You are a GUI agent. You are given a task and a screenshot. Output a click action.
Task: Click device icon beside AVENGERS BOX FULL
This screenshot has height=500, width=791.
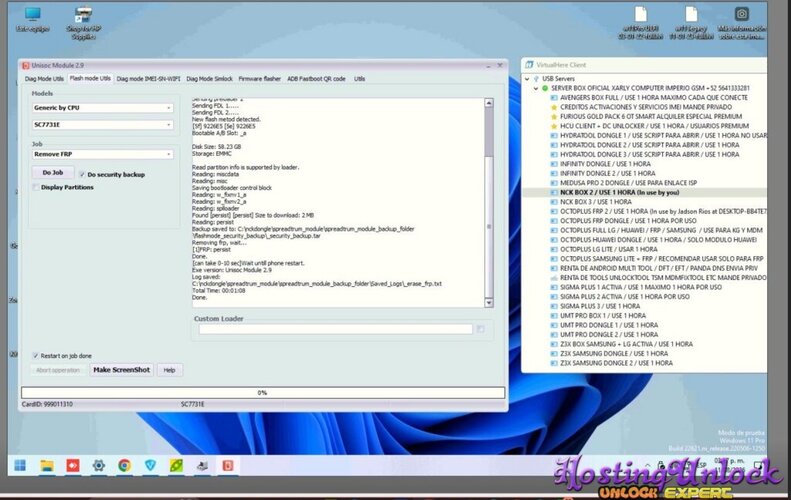(554, 98)
